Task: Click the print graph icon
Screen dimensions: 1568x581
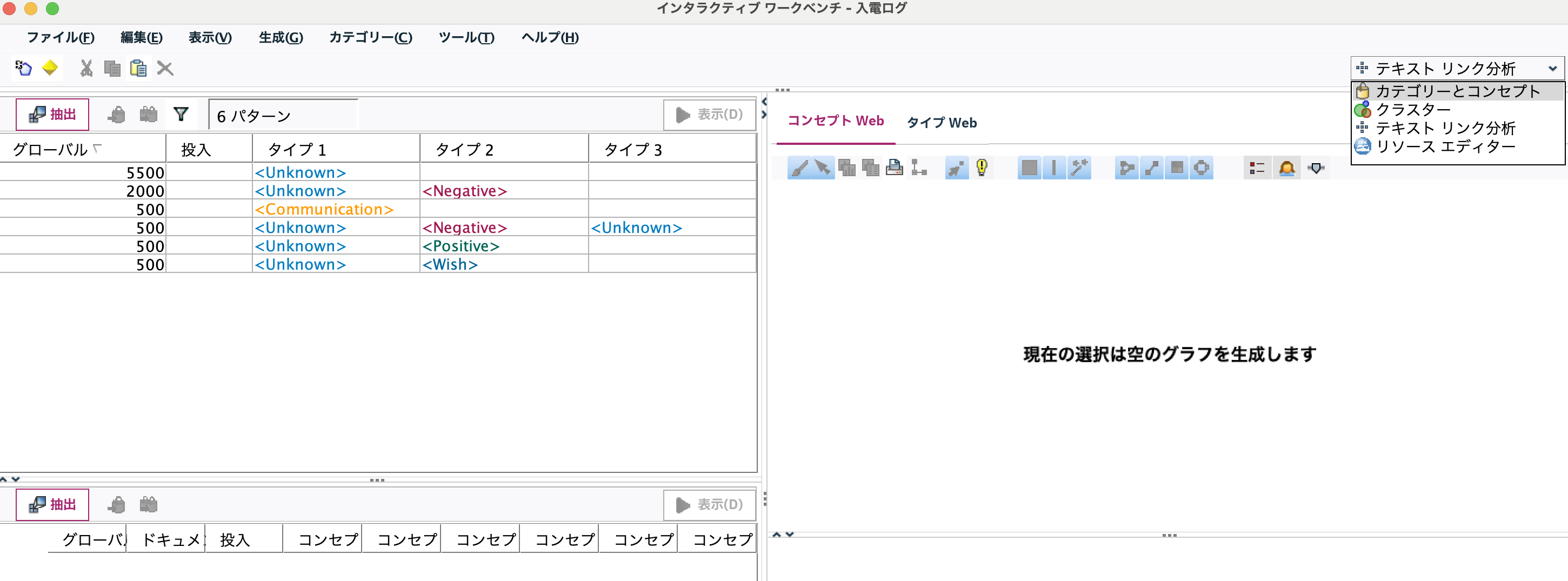Action: pos(895,169)
